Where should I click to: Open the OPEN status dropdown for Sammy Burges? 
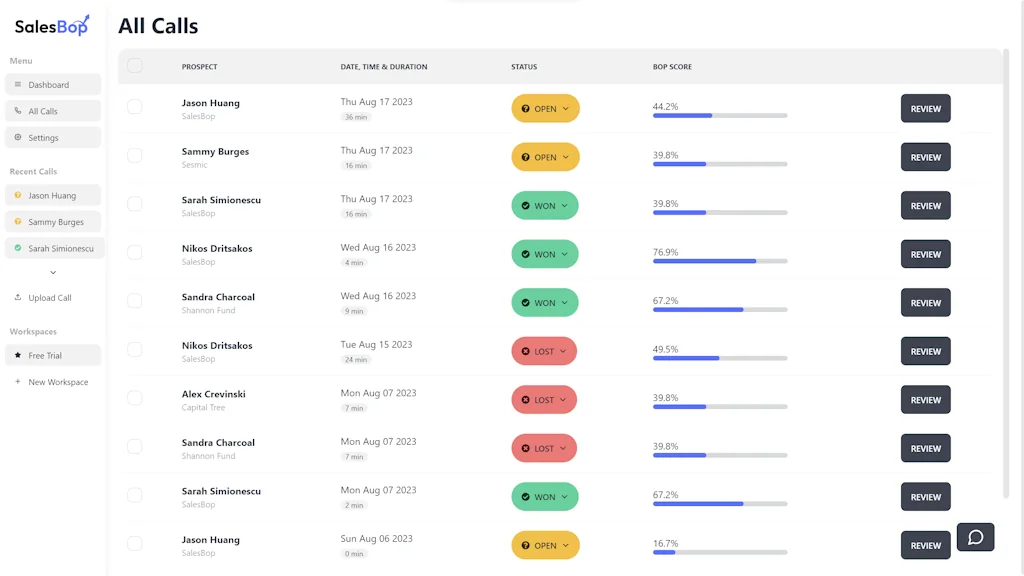point(545,156)
